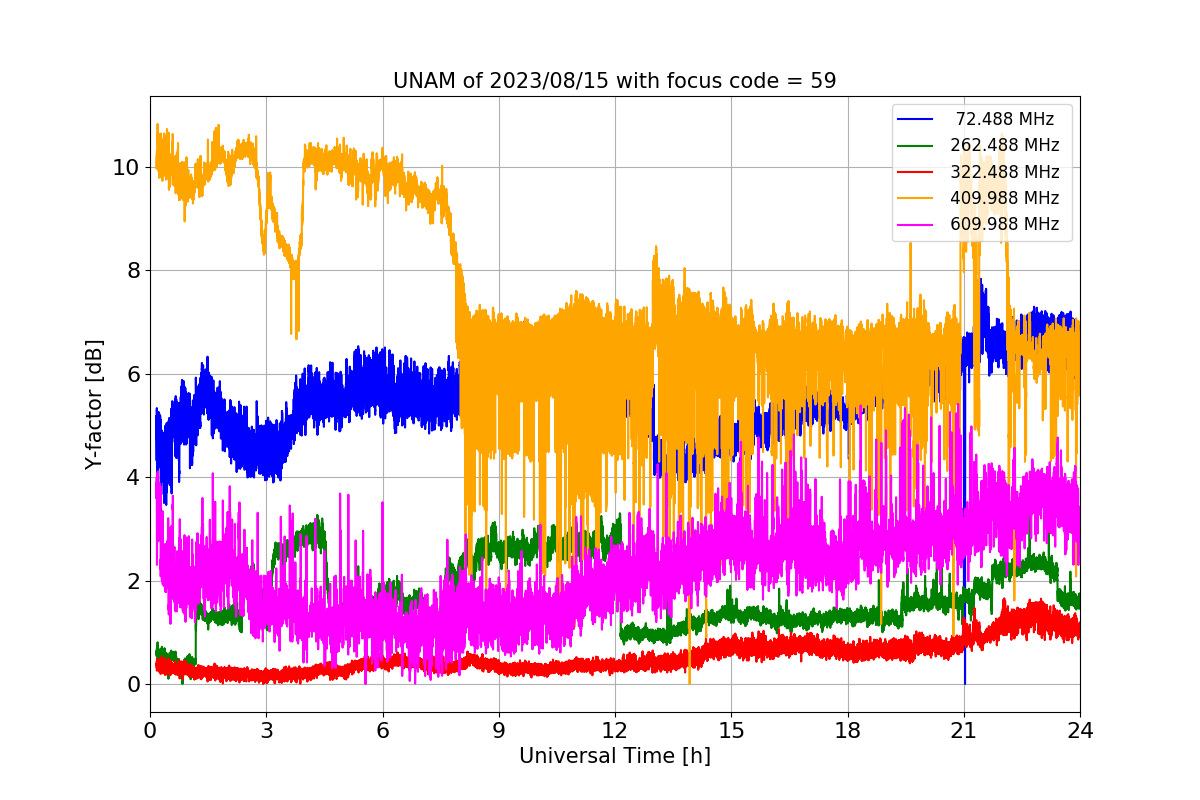The image size is (1200, 800).
Task: Click the chart title 'UNAM of 2023/08/15 with focus code = 59'
Action: click(614, 81)
